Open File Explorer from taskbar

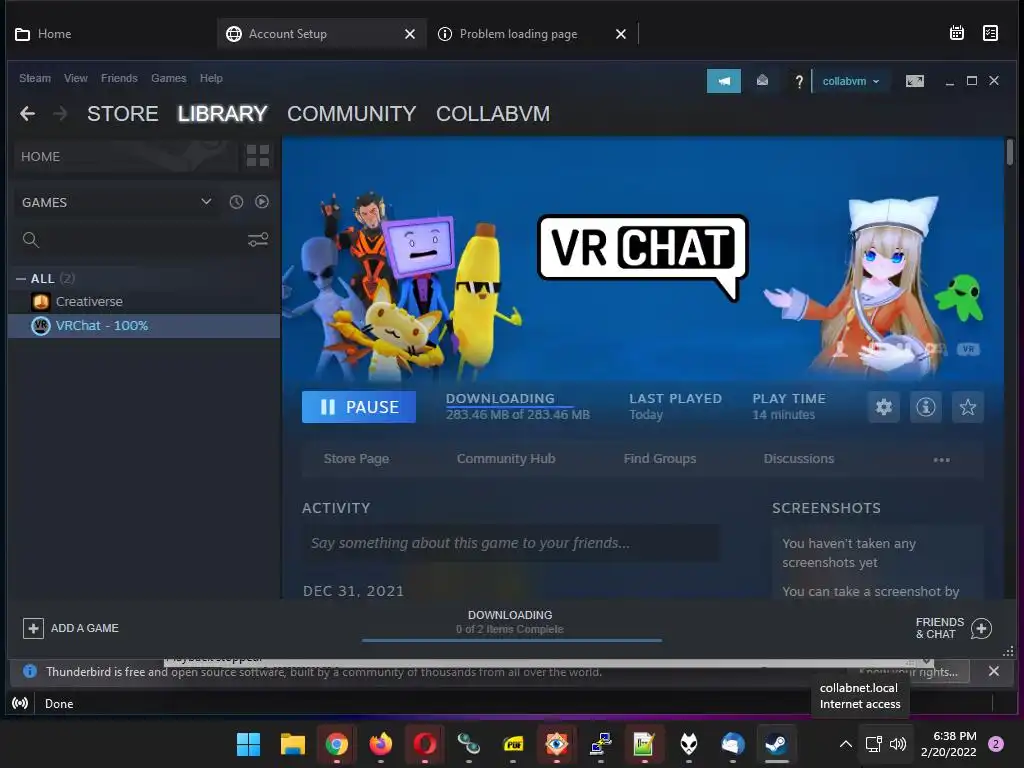click(293, 744)
